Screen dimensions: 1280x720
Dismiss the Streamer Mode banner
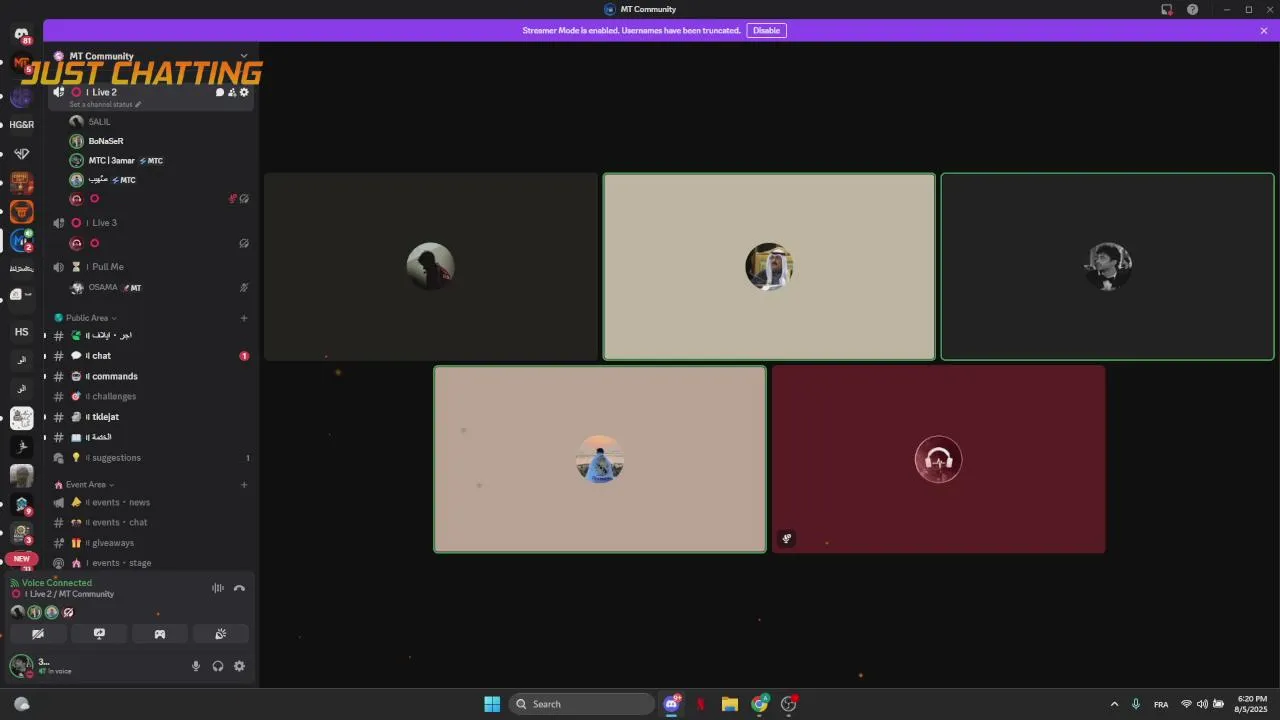(x=1264, y=31)
